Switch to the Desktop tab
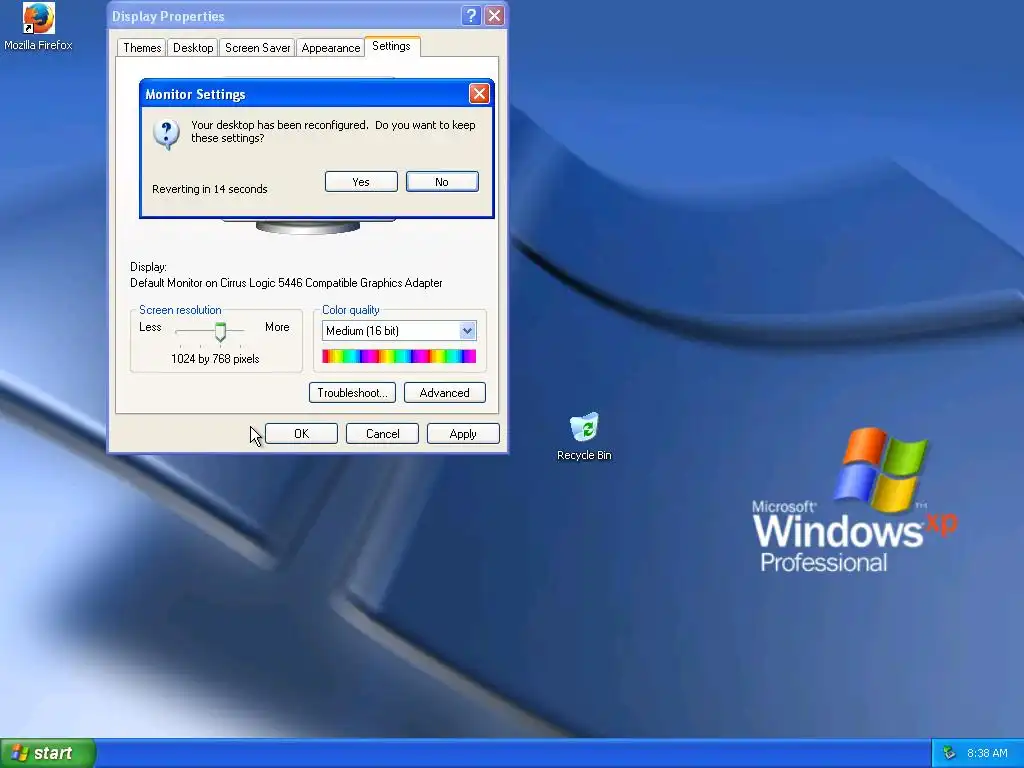The height and width of the screenshot is (768, 1024). point(193,48)
